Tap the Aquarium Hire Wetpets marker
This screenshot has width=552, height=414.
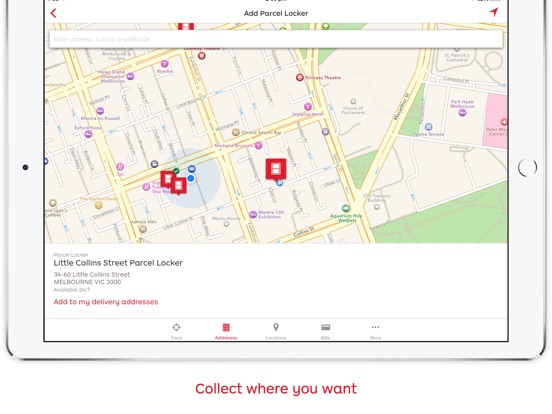tap(346, 208)
